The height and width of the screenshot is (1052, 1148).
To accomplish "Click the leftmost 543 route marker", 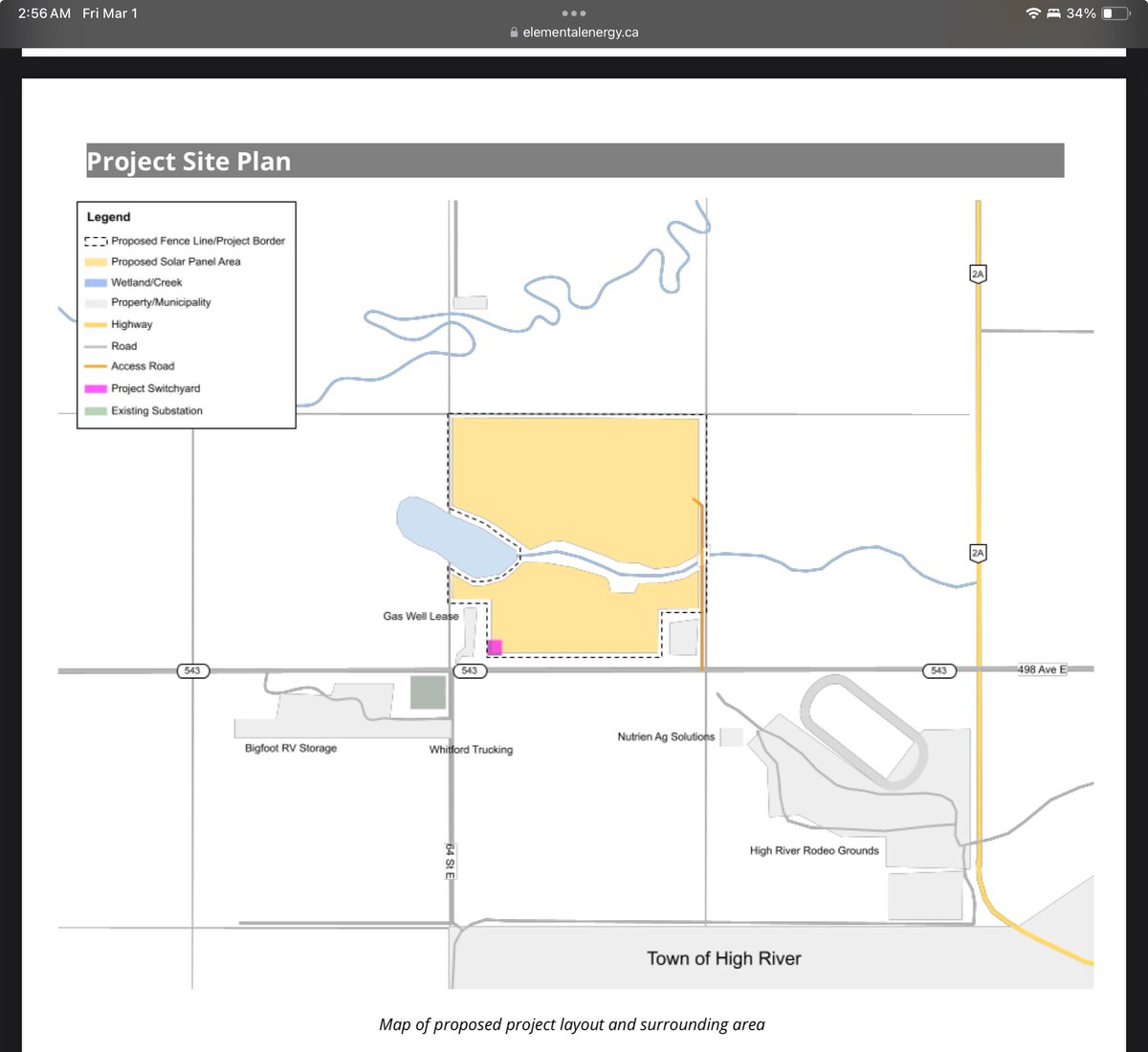I will tap(192, 670).
